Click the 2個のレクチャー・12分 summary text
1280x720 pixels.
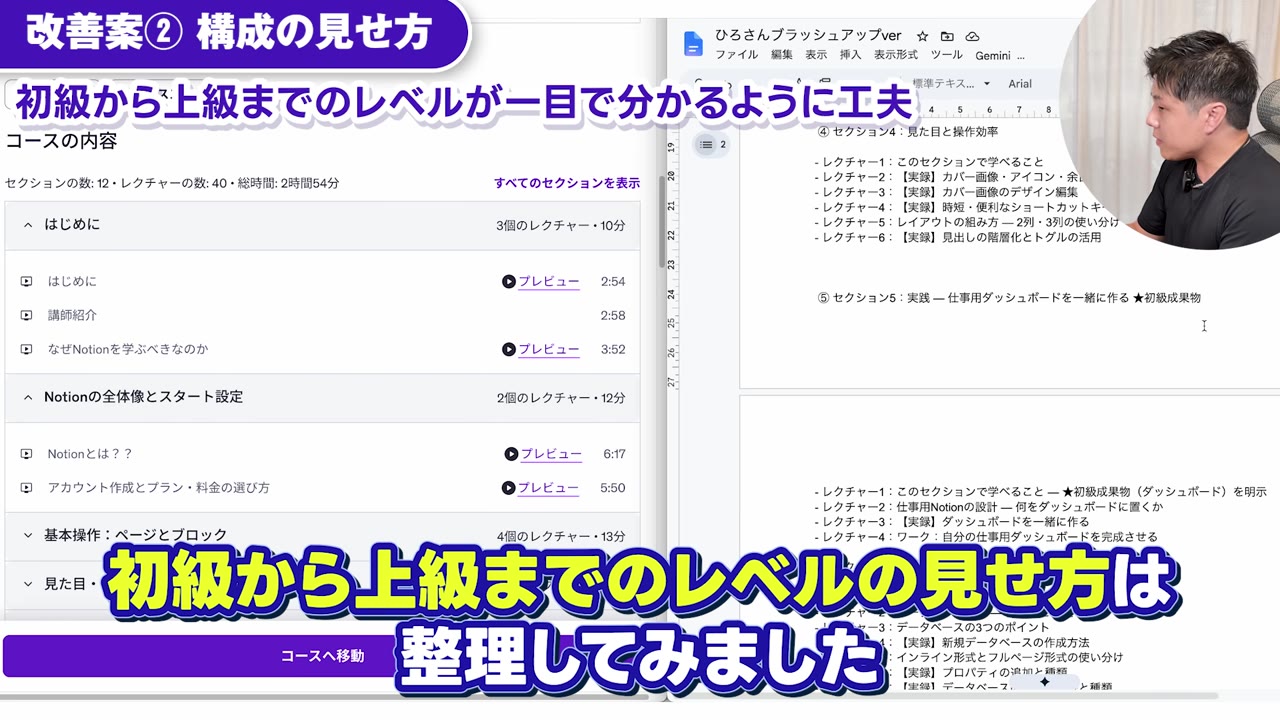pos(561,398)
